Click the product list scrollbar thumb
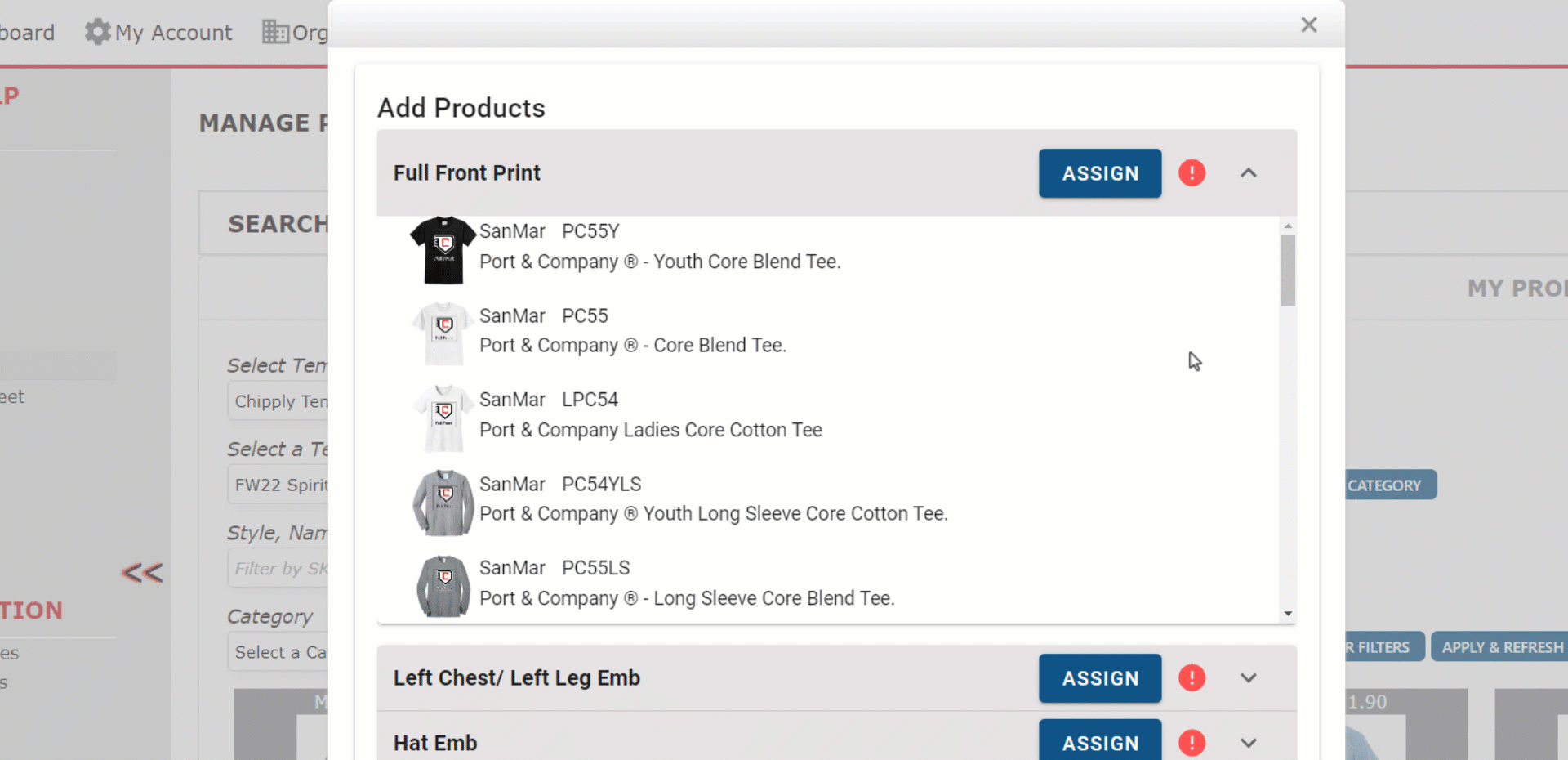The width and height of the screenshot is (1568, 760). click(1288, 270)
